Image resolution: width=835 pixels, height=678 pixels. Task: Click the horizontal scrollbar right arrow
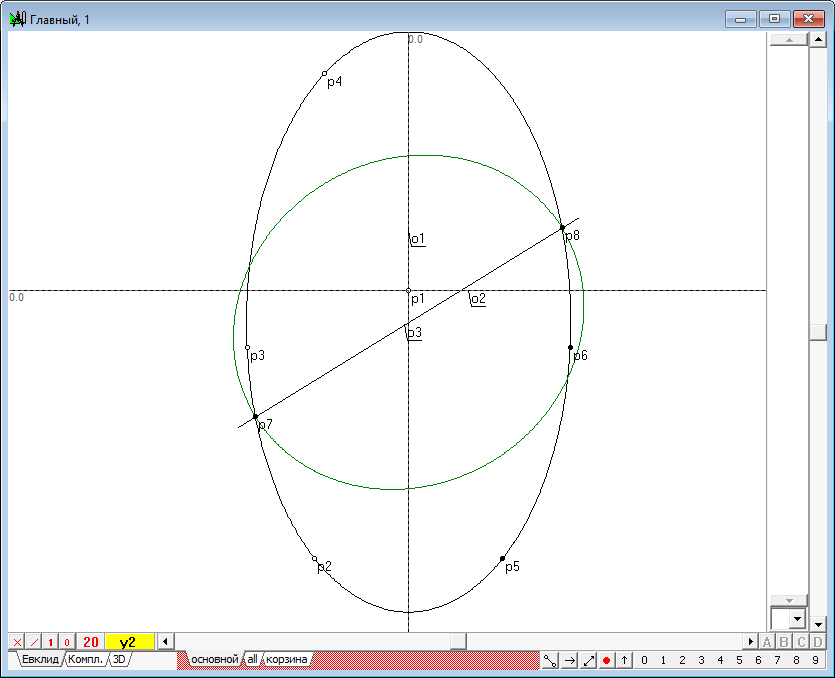[x=750, y=641]
